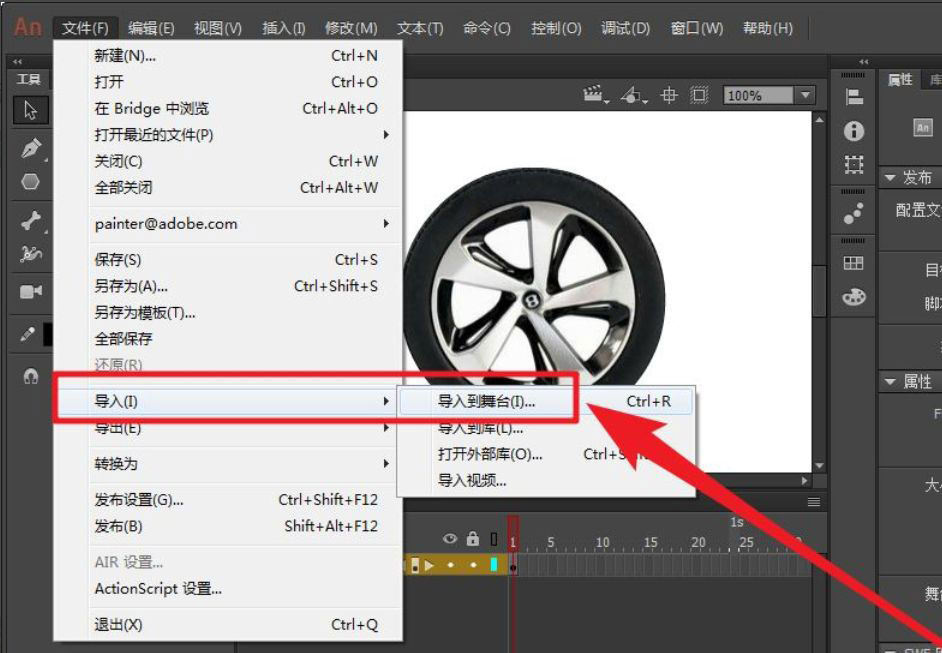Choose 导入到舞台(I)... submenu item
The width and height of the screenshot is (942, 653).
(x=546, y=401)
